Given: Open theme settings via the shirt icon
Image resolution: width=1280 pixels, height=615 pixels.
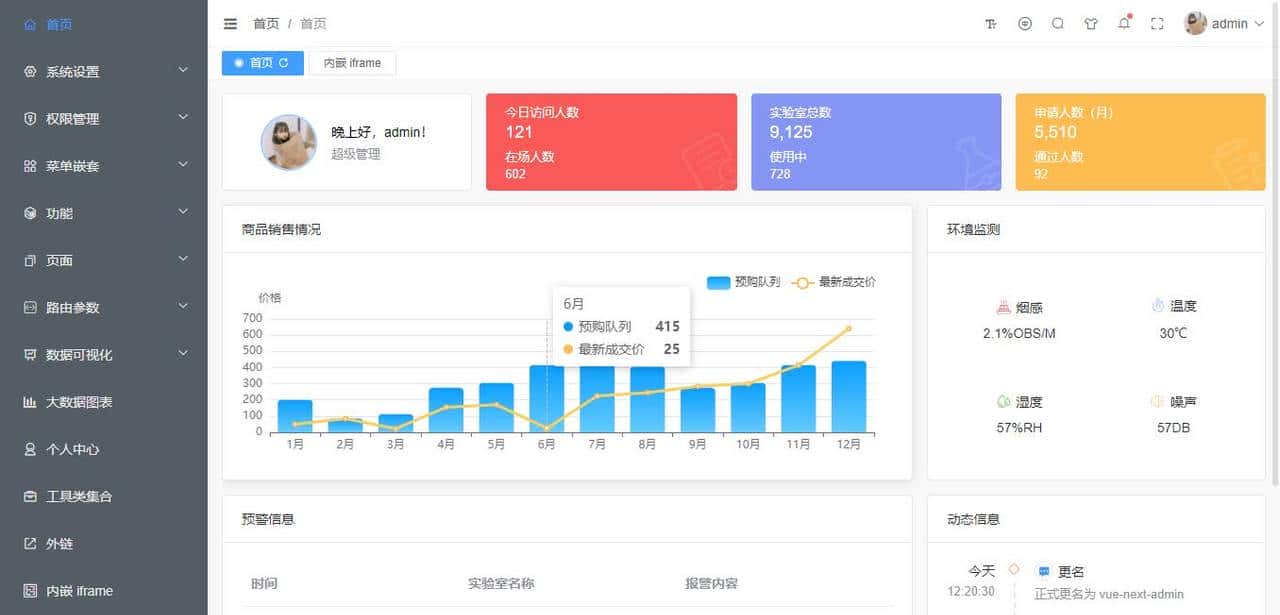Looking at the screenshot, I should [x=1091, y=23].
